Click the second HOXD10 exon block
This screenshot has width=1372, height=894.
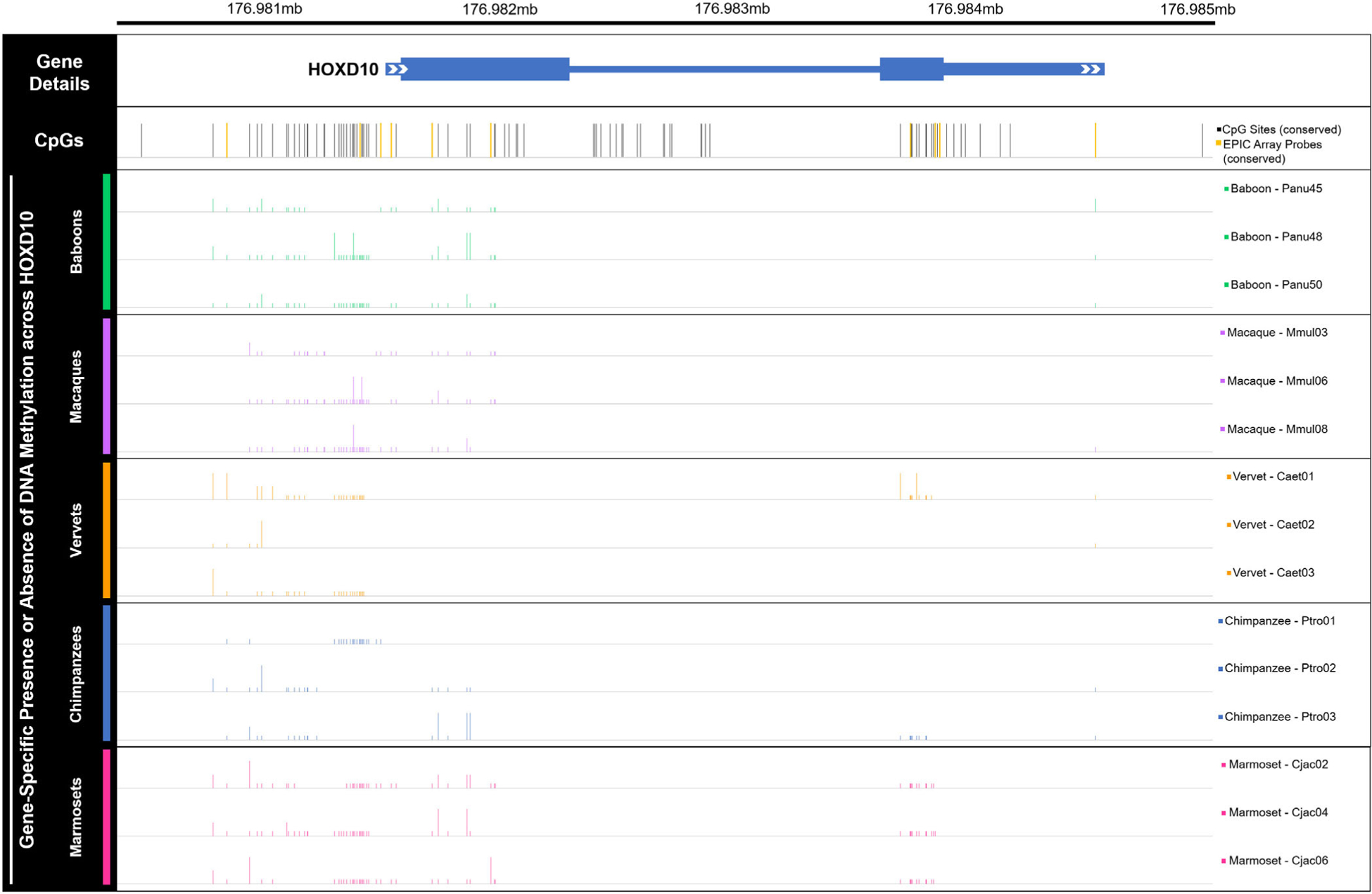click(911, 69)
